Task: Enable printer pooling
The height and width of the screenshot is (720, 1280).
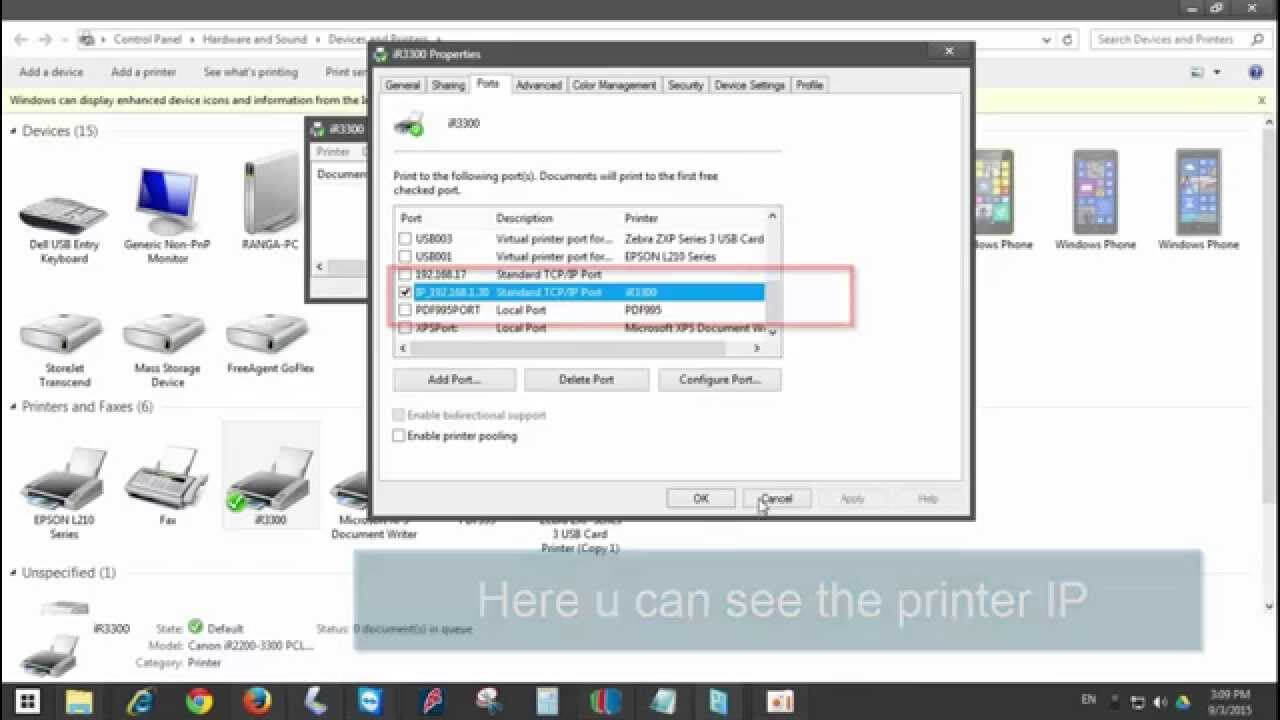Action: click(x=398, y=436)
